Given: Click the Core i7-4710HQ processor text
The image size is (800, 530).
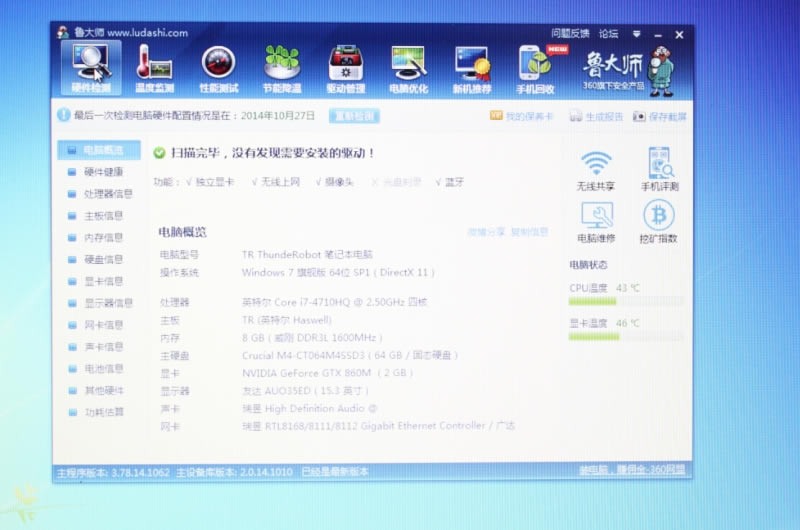Looking at the screenshot, I should [x=334, y=302].
